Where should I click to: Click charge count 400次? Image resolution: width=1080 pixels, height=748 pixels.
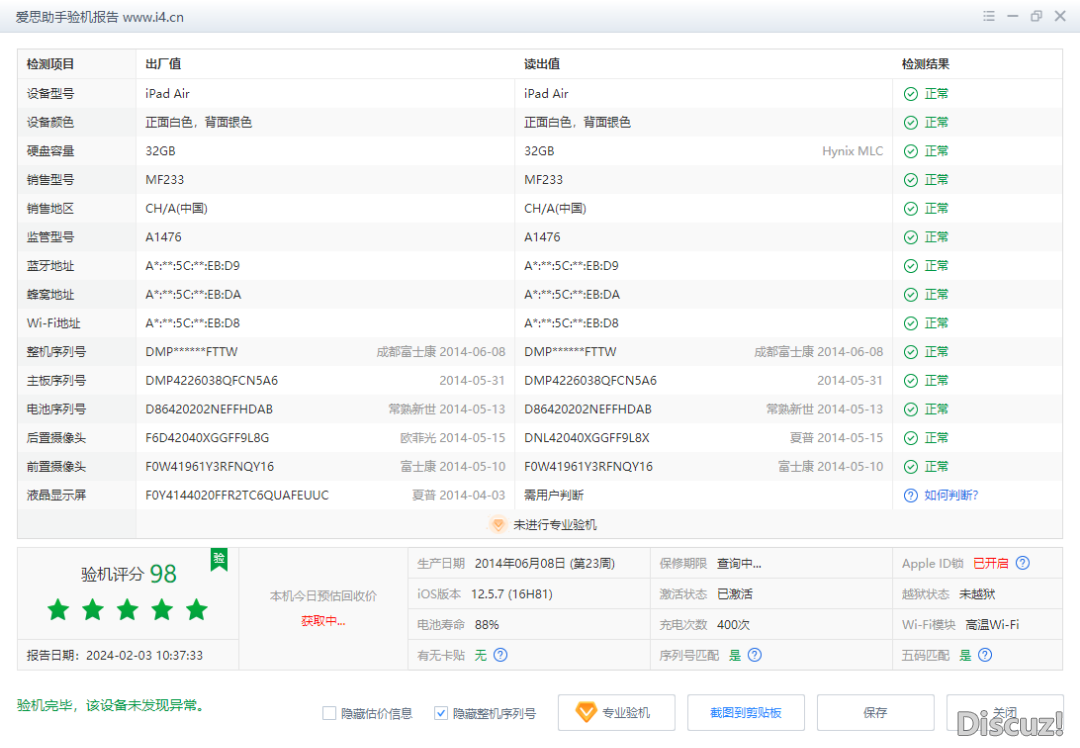734,625
